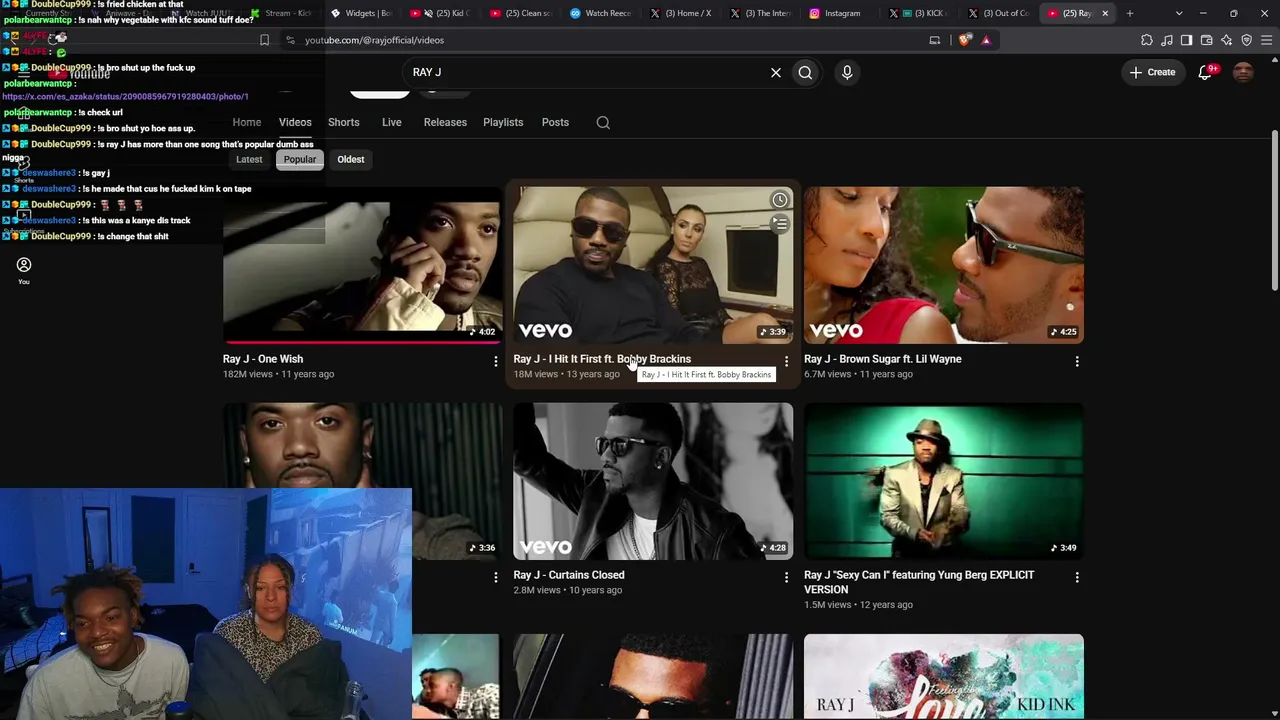The image size is (1280, 720).
Task: Click the browser address bar URL
Action: pos(374,40)
